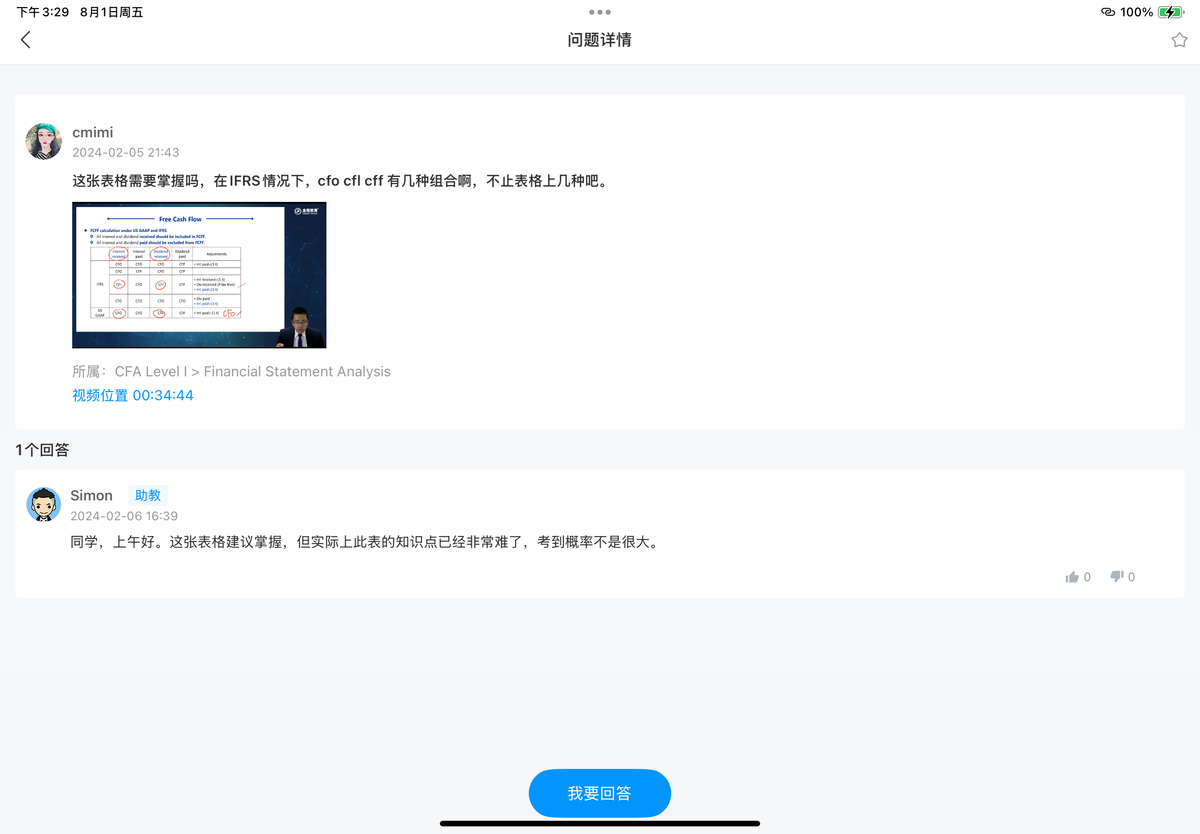Go back using the top-left arrow
This screenshot has width=1200, height=834.
coord(26,40)
